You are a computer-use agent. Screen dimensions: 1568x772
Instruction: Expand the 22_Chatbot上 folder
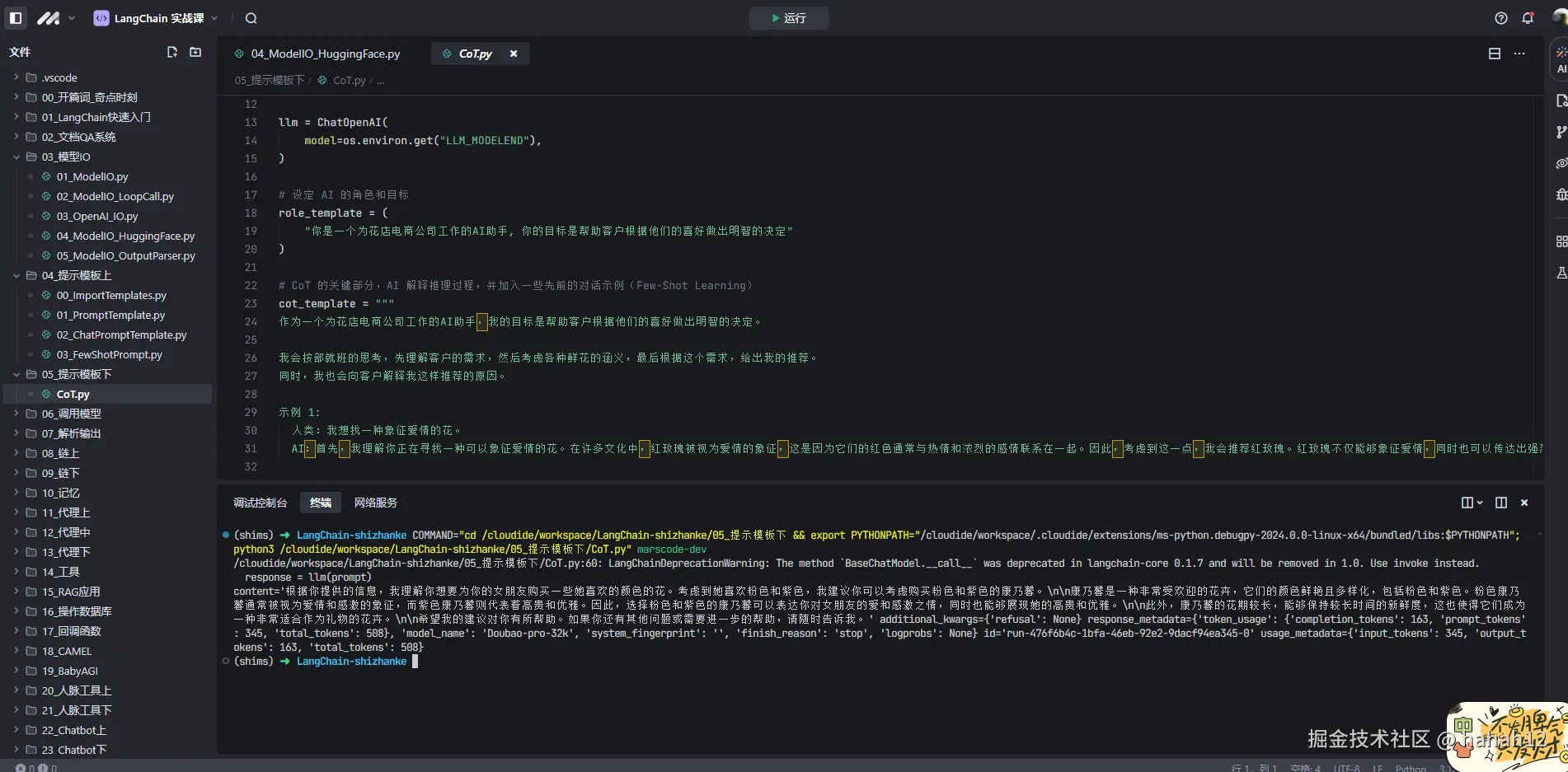click(107, 730)
